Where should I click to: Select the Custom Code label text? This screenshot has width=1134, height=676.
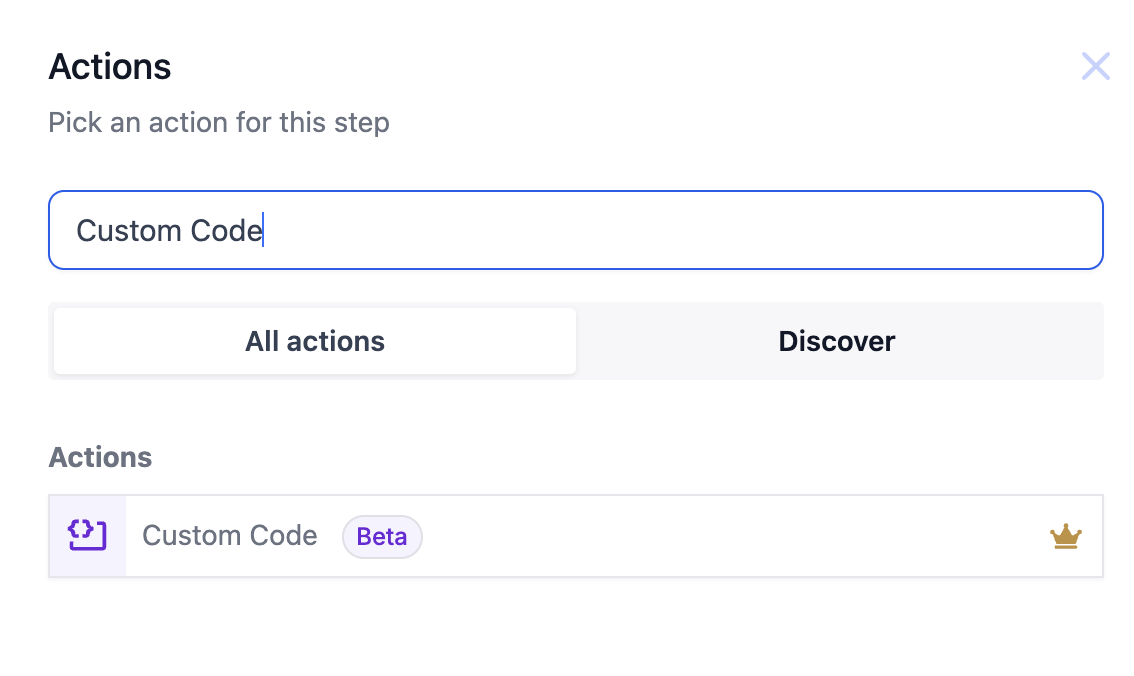click(229, 536)
